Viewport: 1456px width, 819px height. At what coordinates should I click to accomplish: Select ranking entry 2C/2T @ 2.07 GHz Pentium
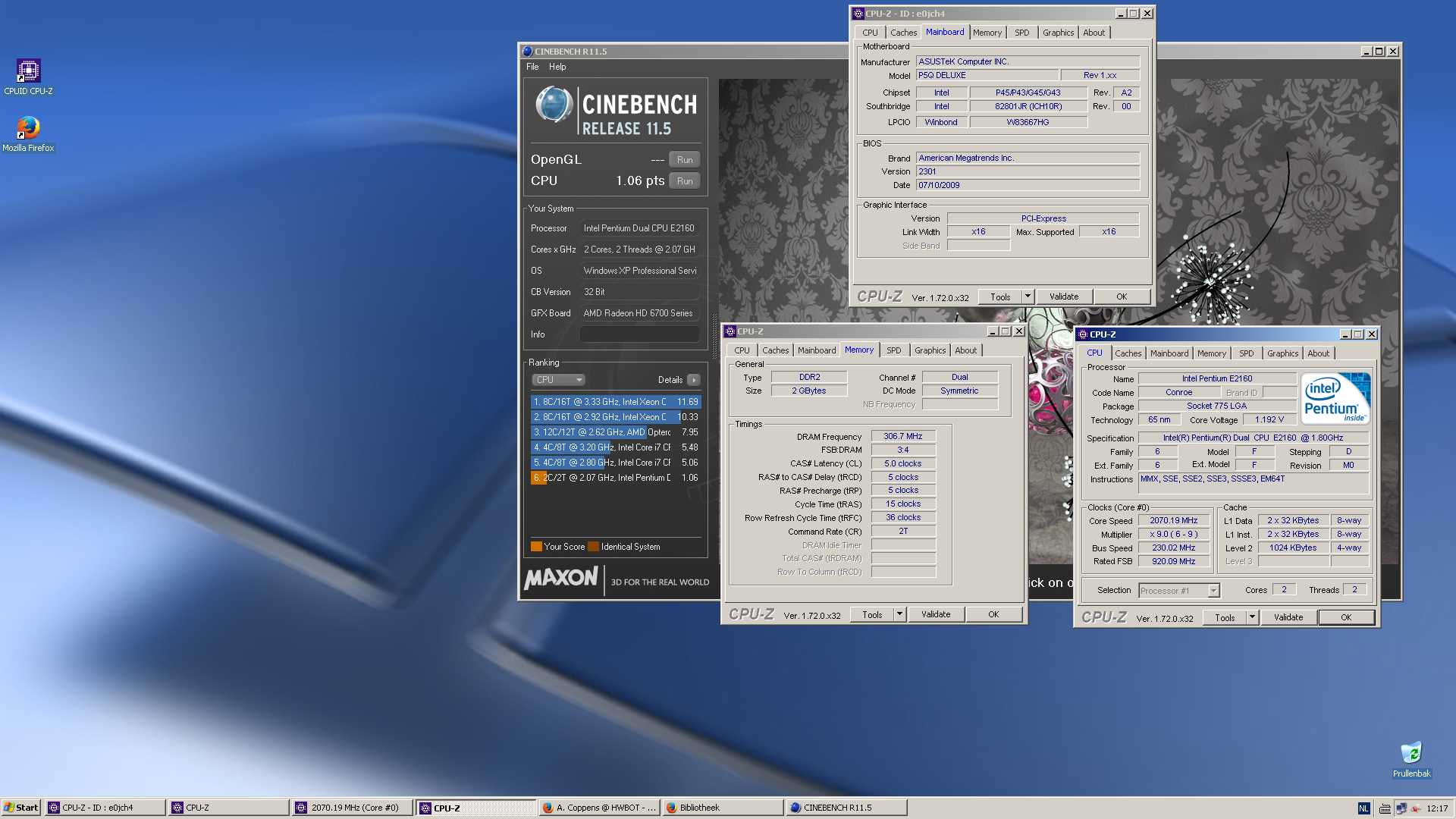coord(615,478)
